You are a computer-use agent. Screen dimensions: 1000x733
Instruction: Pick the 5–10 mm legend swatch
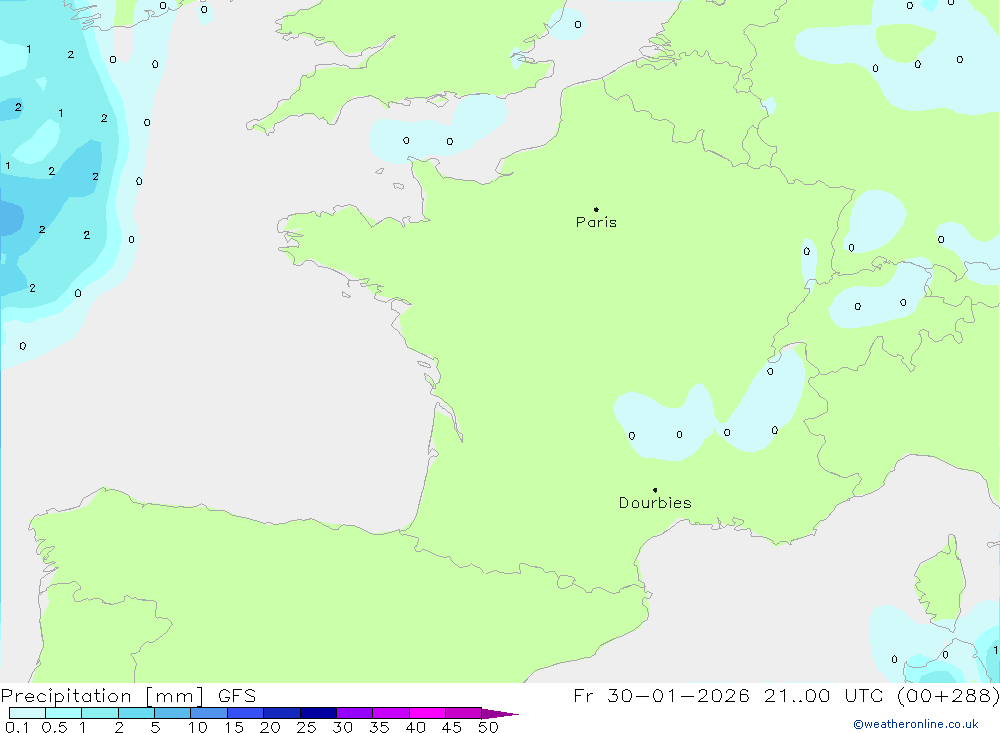(172, 713)
